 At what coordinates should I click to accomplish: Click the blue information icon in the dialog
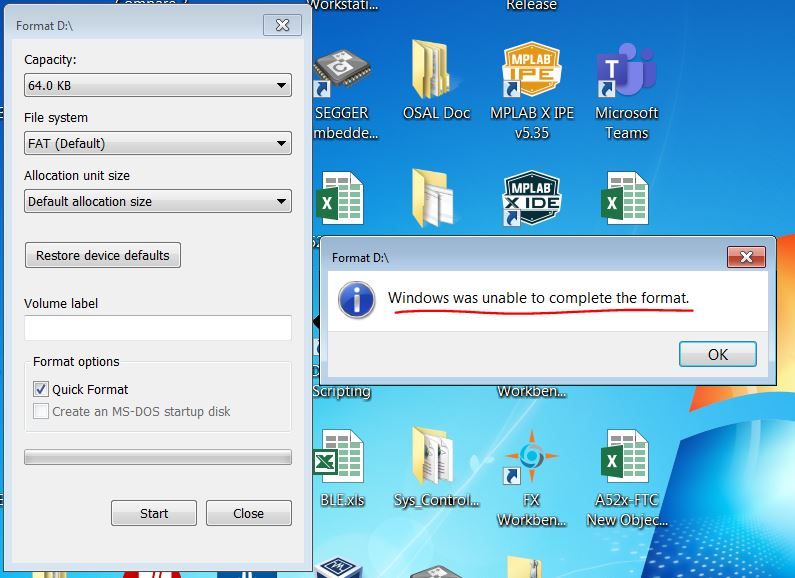point(356,300)
